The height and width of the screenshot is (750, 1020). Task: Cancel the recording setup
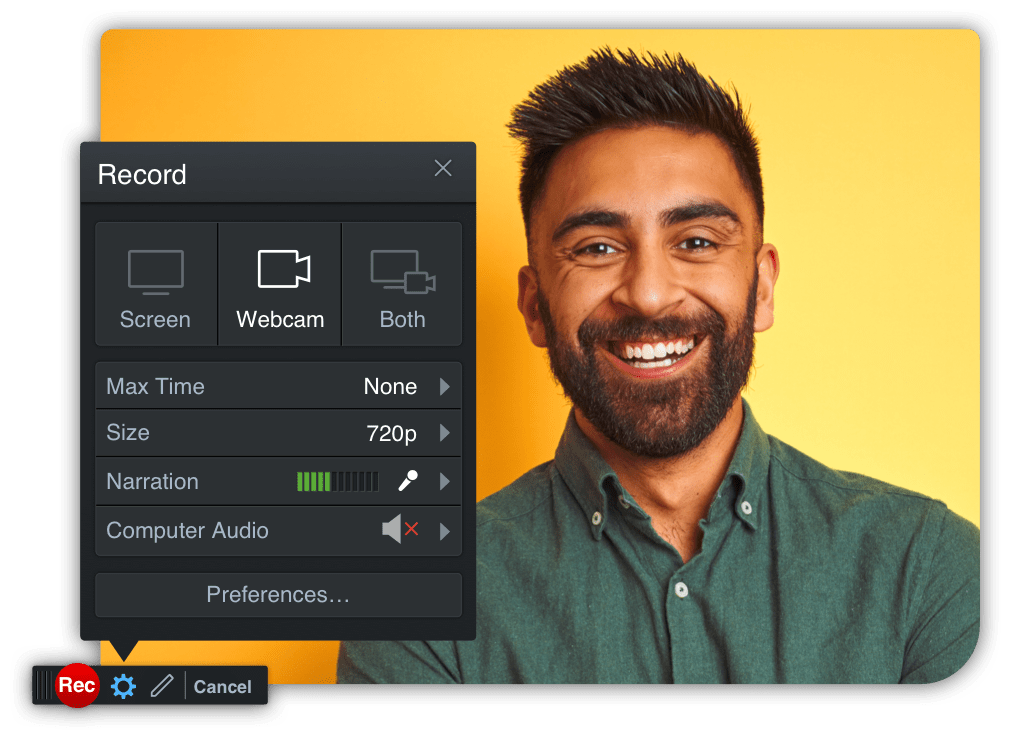point(222,687)
